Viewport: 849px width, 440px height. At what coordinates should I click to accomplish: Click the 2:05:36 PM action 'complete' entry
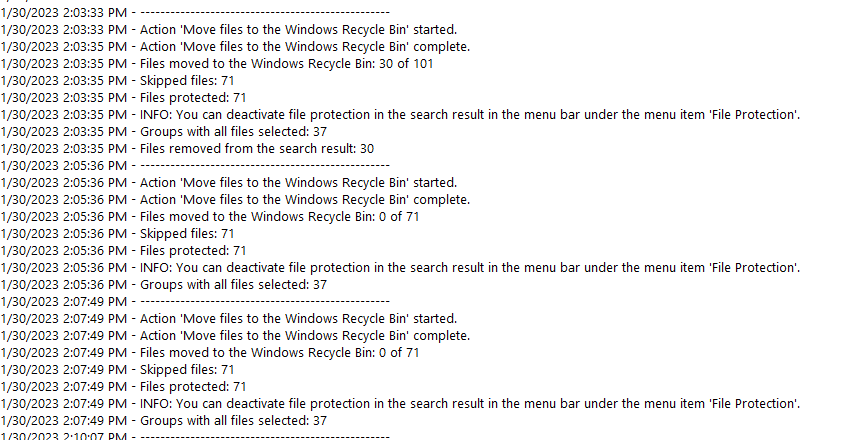tap(235, 199)
